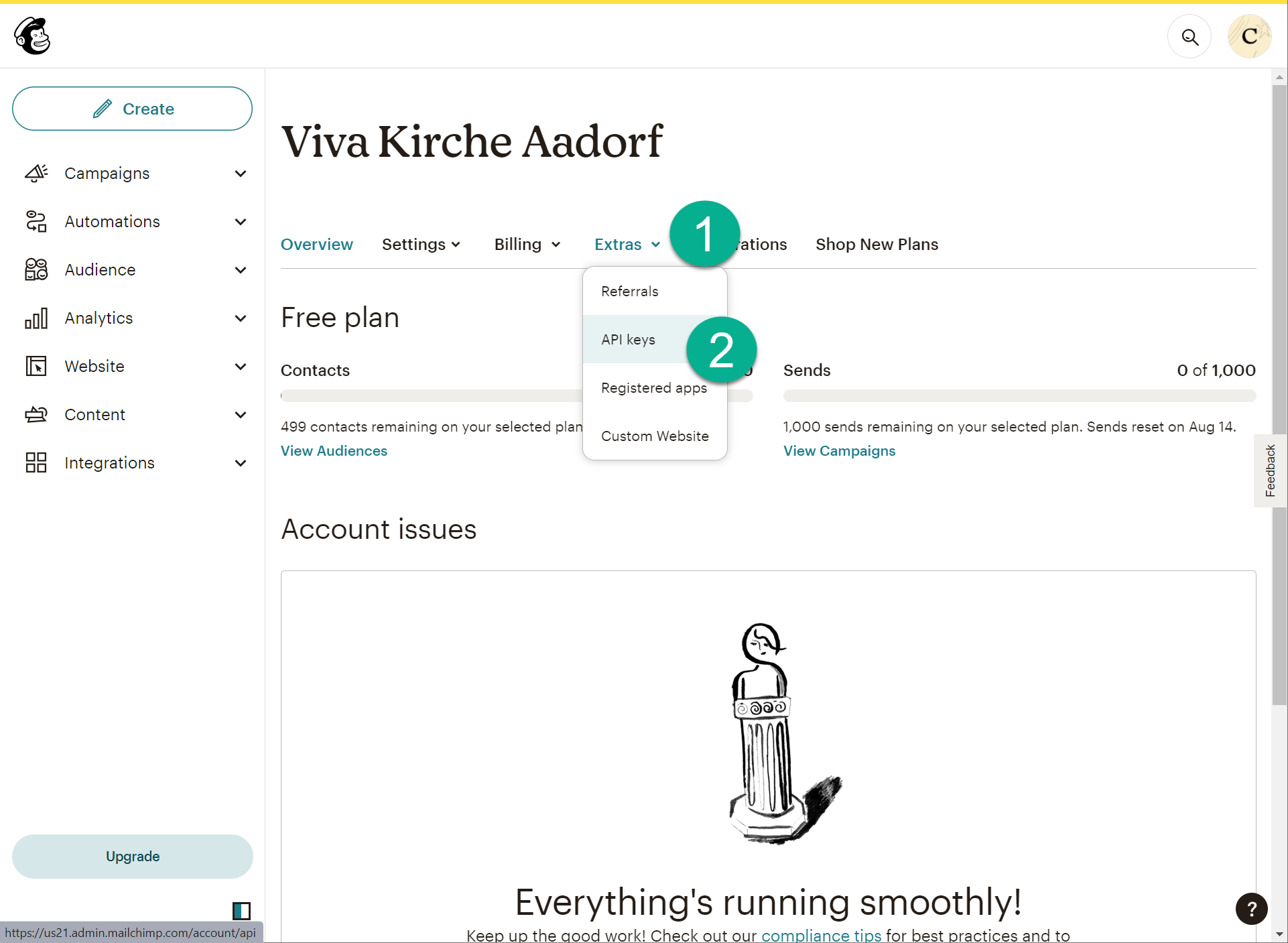Click the Automations sidebar icon
This screenshot has height=943, width=1288.
click(36, 222)
